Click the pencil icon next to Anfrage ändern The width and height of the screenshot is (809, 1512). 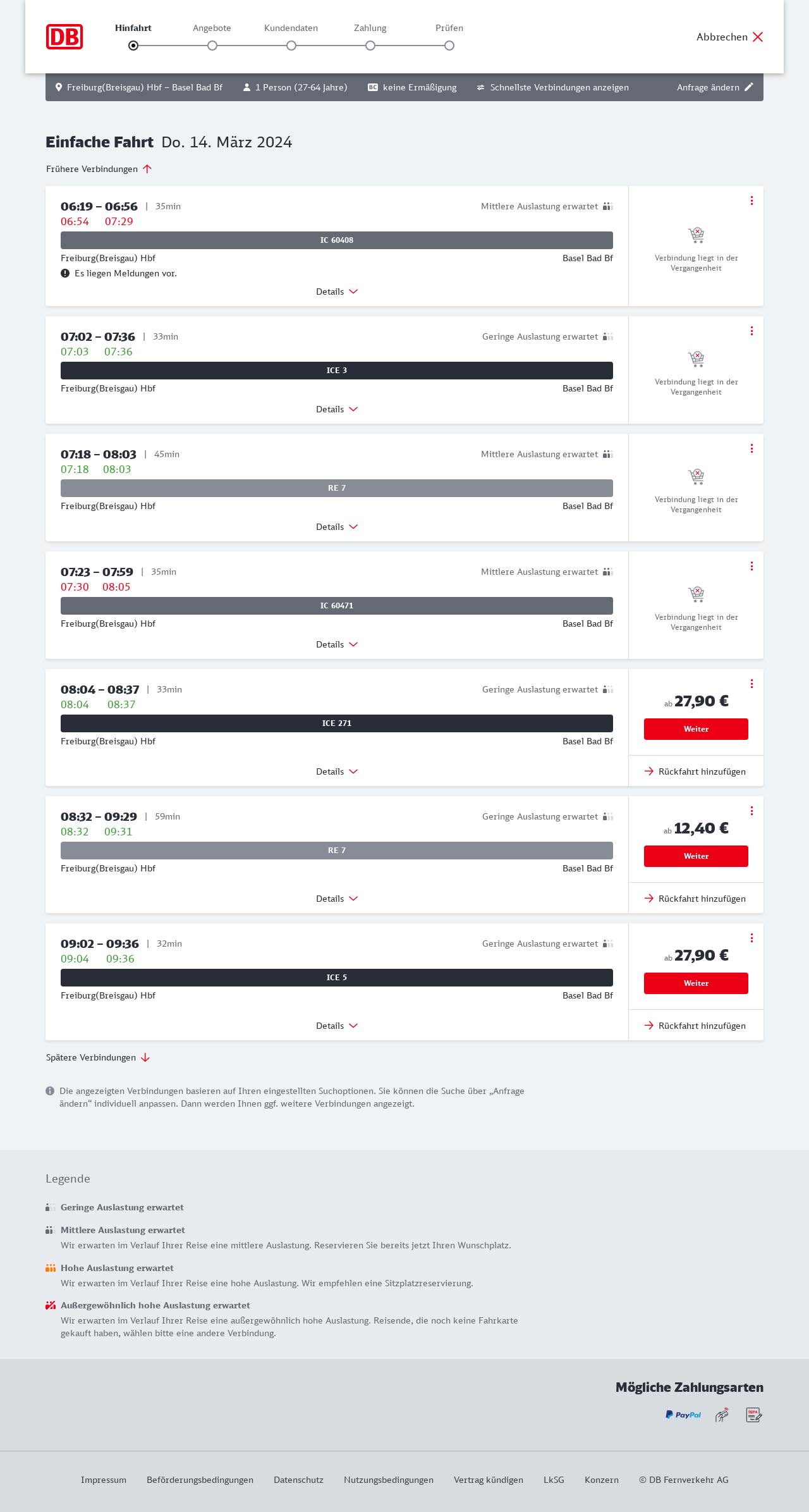pyautogui.click(x=749, y=87)
